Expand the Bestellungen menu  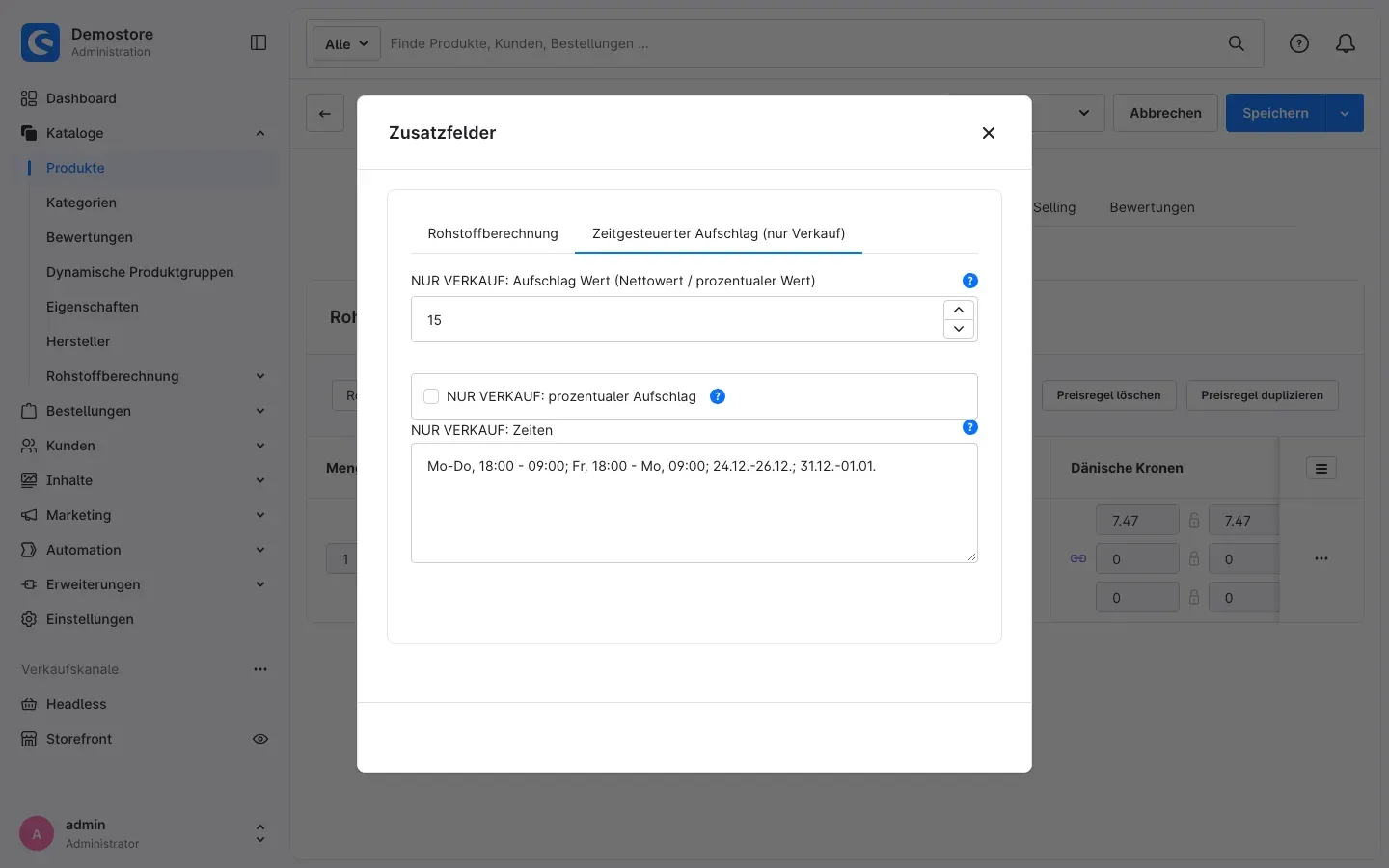click(x=260, y=411)
